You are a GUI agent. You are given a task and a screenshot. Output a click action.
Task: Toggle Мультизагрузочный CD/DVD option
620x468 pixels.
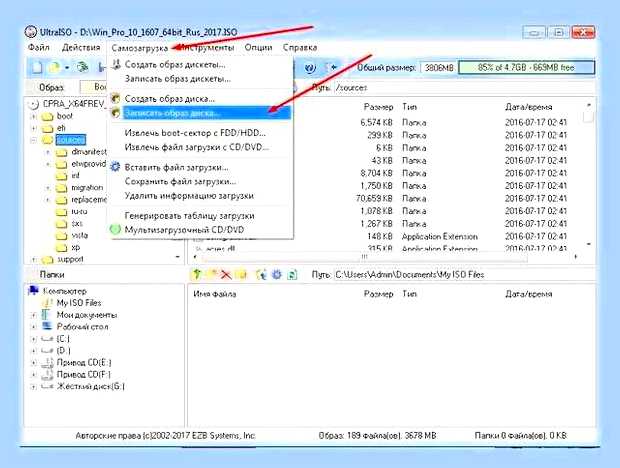click(200, 230)
